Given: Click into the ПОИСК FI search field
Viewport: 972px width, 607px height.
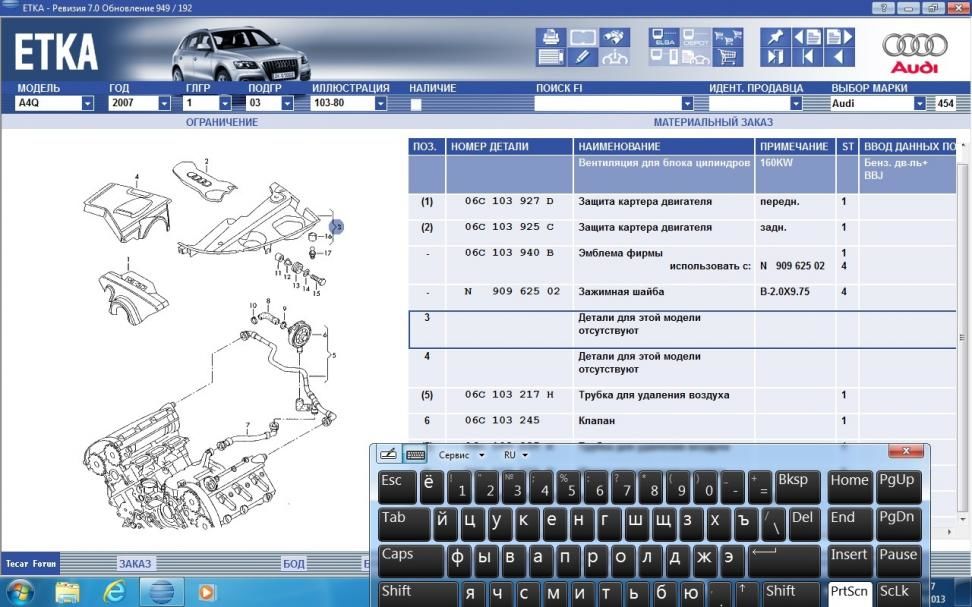Looking at the screenshot, I should tap(608, 104).
